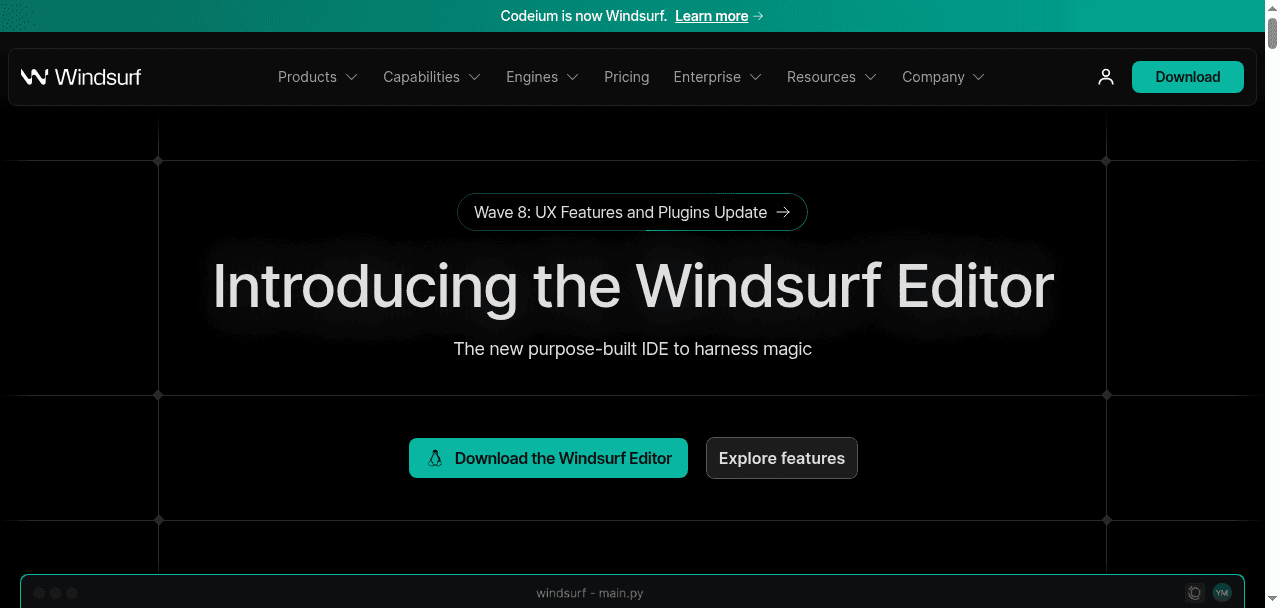
Task: Open the Engines dropdown menu
Action: click(x=542, y=77)
